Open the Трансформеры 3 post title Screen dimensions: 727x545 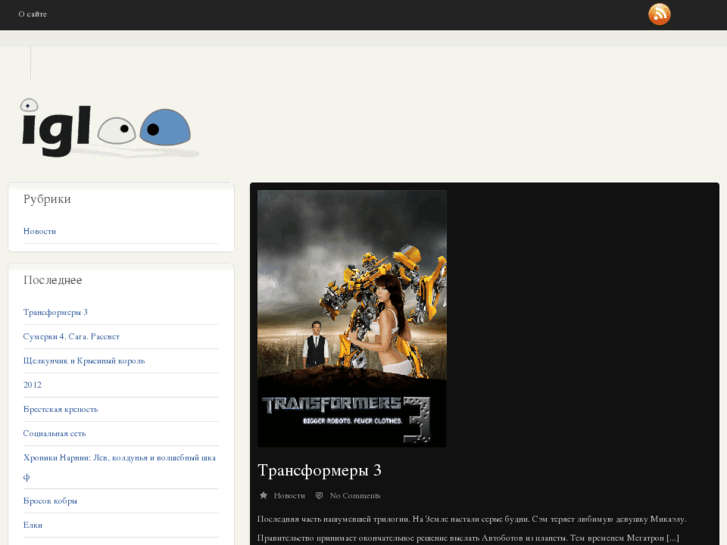(319, 470)
